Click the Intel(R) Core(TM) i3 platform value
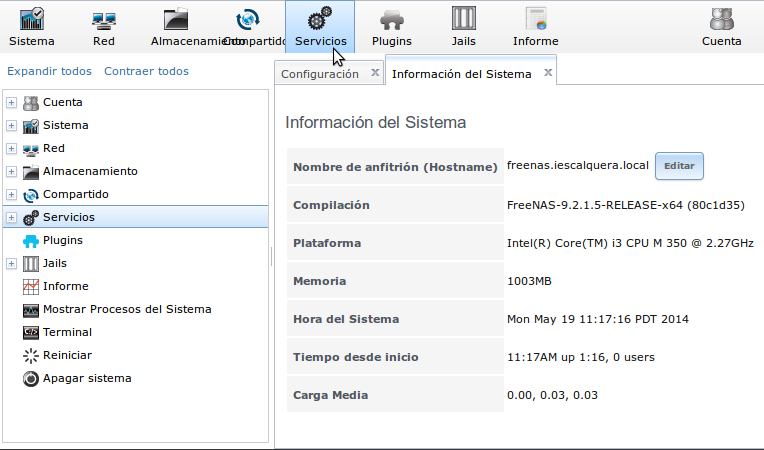This screenshot has width=764, height=450. click(630, 243)
